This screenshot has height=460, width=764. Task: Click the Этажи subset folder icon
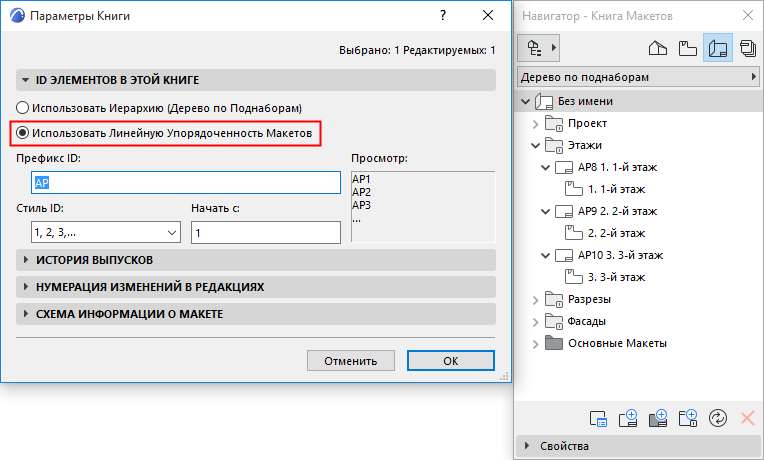[x=554, y=146]
